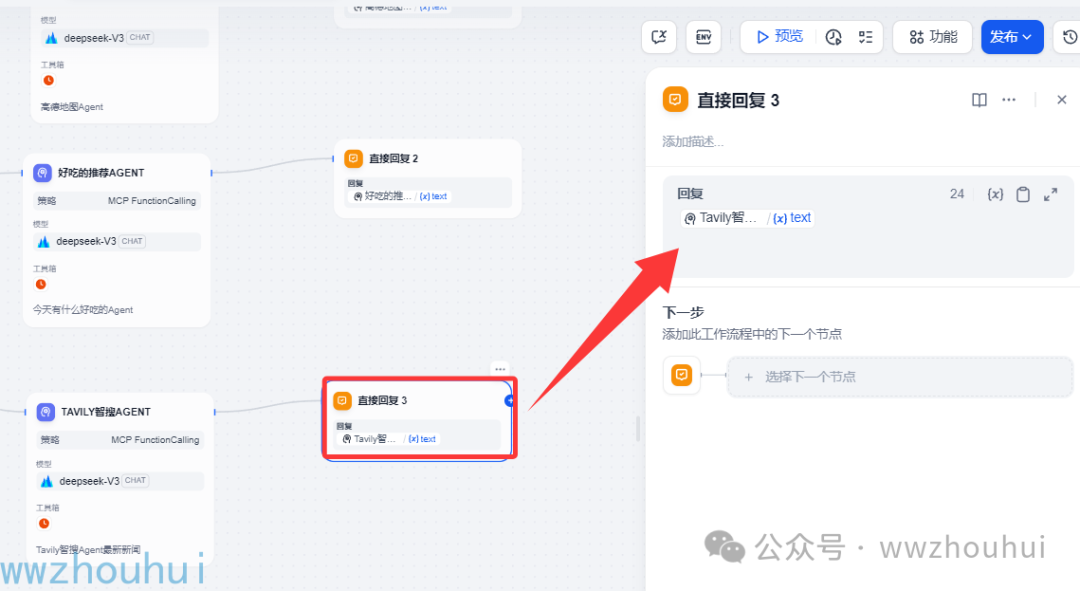Click MCP FunctionCalling strategy in 好吃的推荐AGENT
The width and height of the screenshot is (1080, 591).
point(117,201)
